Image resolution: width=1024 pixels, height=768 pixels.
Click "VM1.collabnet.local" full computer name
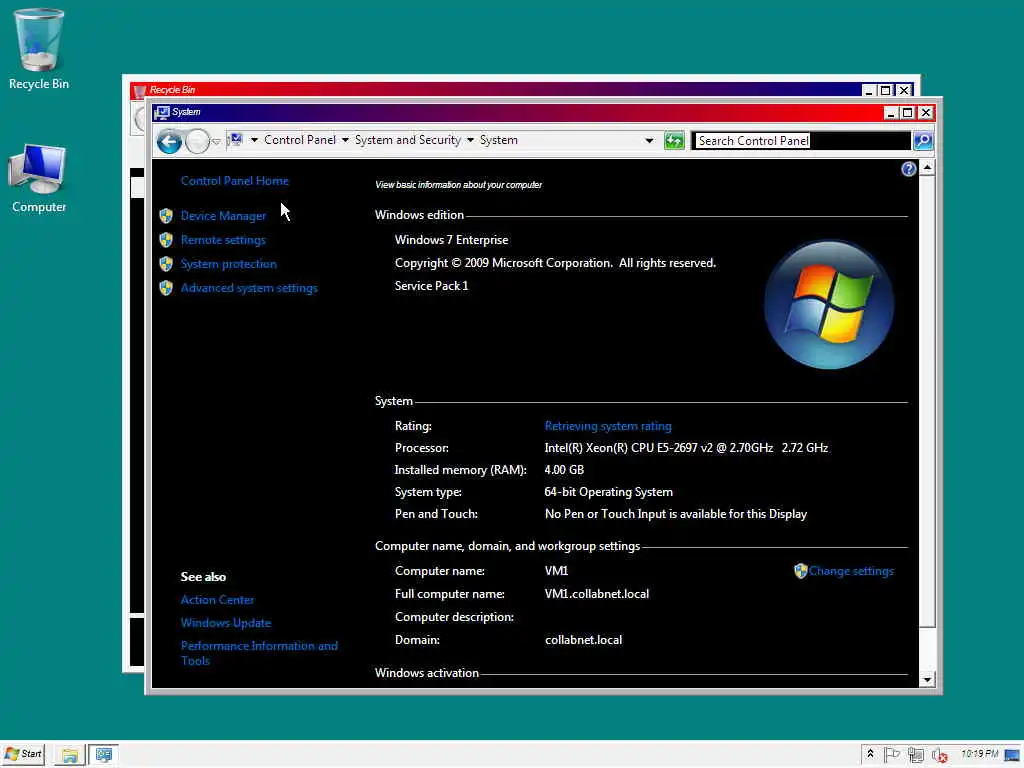tap(597, 594)
